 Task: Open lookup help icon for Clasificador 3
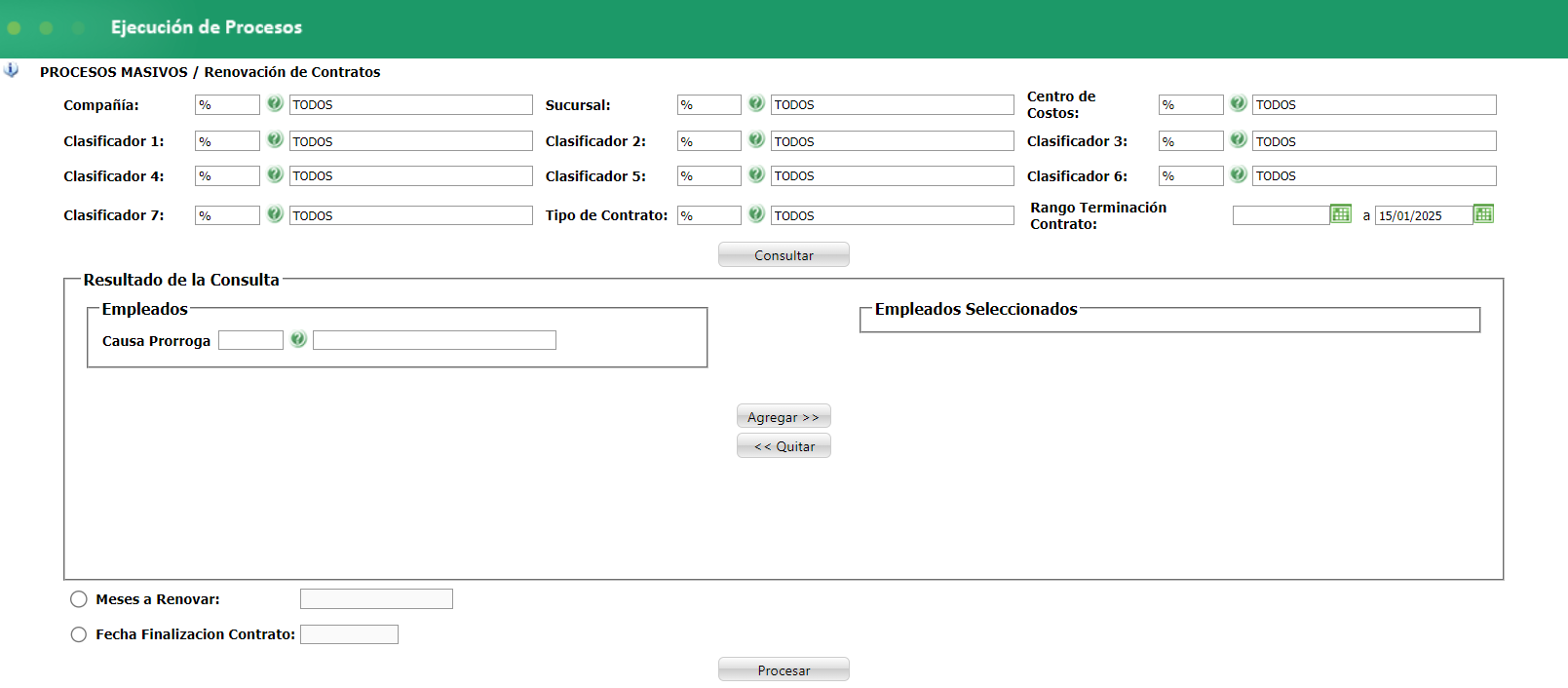click(1238, 140)
